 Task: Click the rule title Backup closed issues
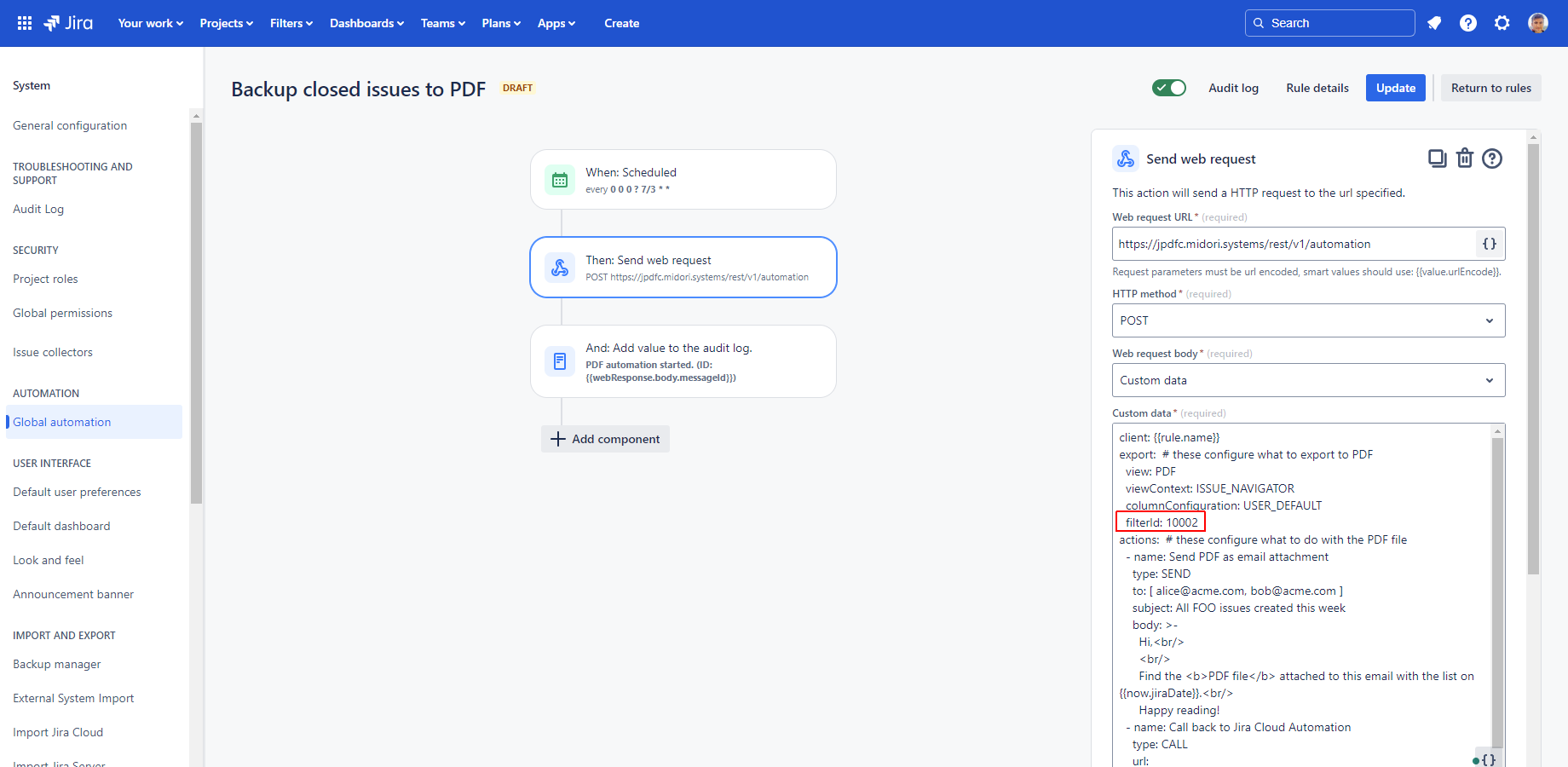click(x=359, y=89)
